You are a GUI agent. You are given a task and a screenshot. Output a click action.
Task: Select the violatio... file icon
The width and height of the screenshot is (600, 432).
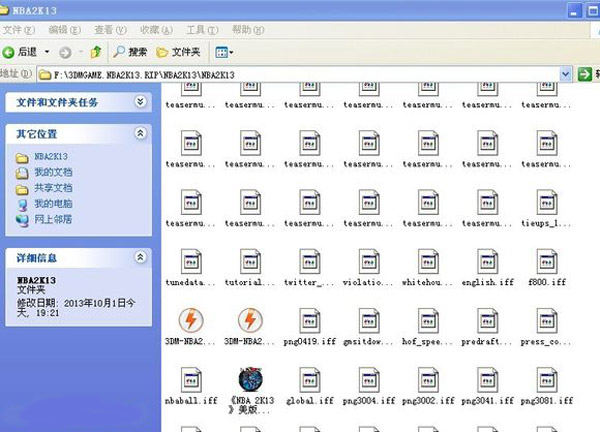pyautogui.click(x=369, y=261)
